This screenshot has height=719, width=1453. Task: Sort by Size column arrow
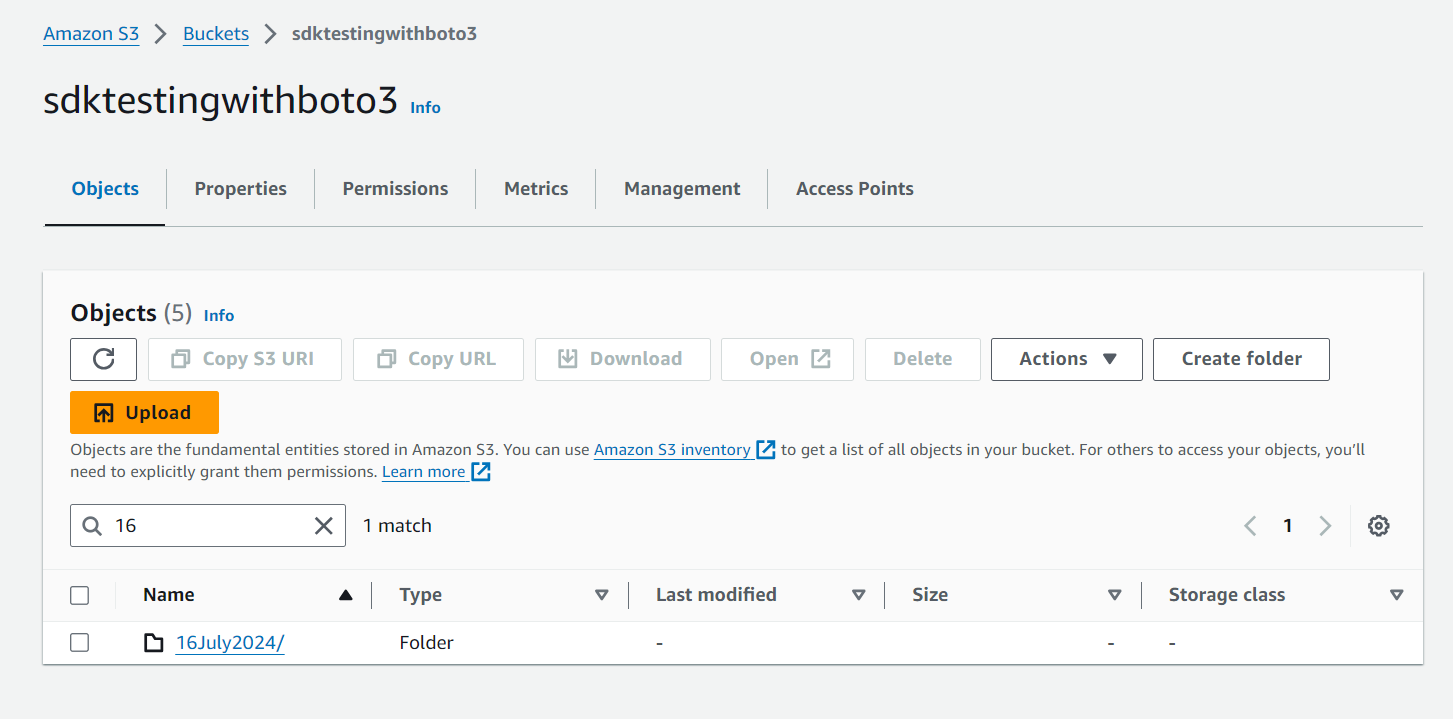[x=1114, y=595]
